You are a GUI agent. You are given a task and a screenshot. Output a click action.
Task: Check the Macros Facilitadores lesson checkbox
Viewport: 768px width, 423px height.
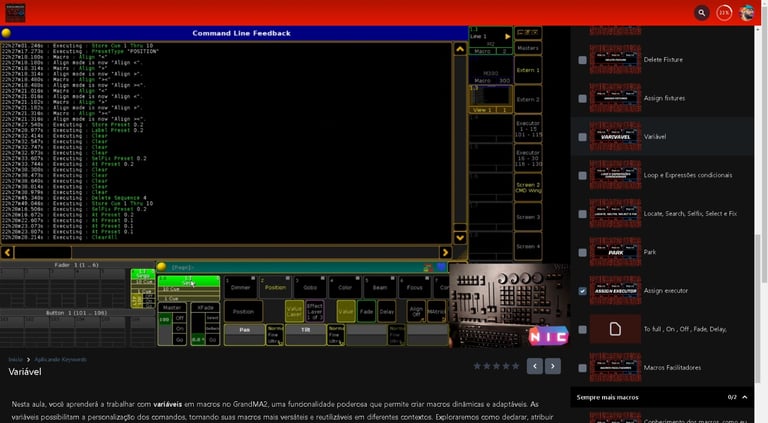click(x=582, y=368)
